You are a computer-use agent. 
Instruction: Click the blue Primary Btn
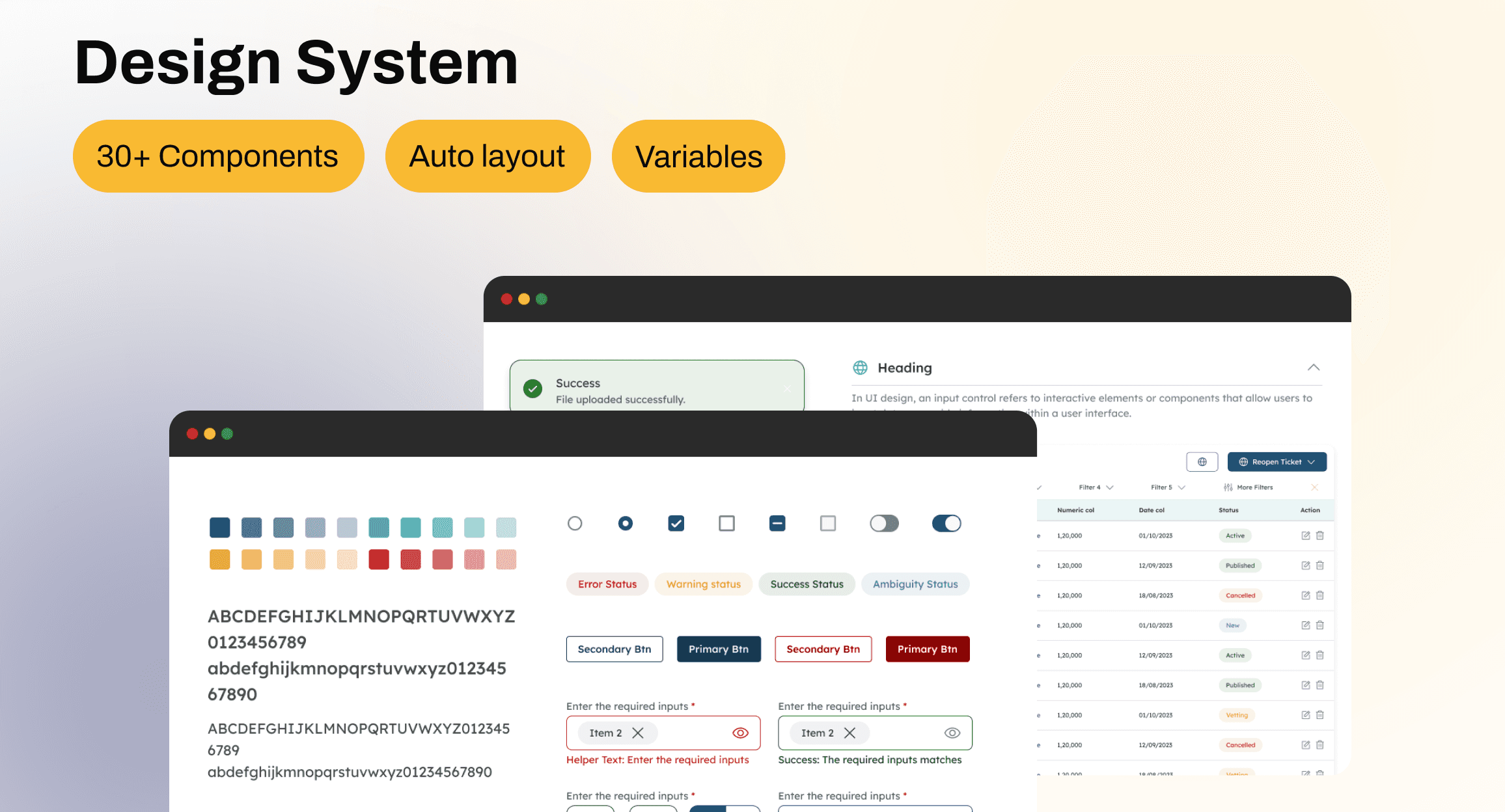[x=719, y=649]
